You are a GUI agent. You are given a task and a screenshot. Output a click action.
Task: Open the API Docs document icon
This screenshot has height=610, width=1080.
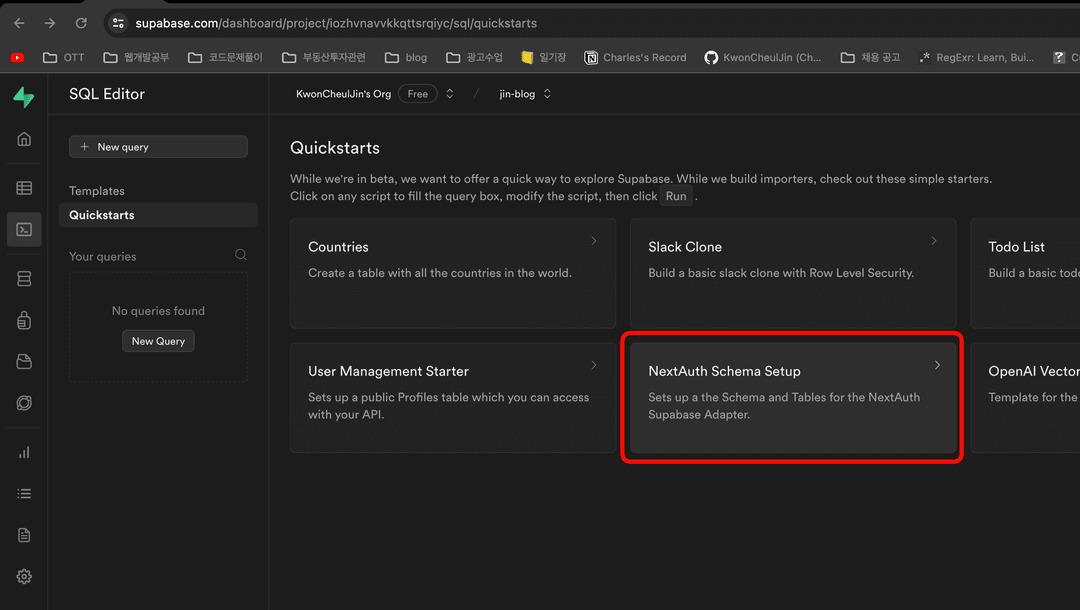click(24, 535)
